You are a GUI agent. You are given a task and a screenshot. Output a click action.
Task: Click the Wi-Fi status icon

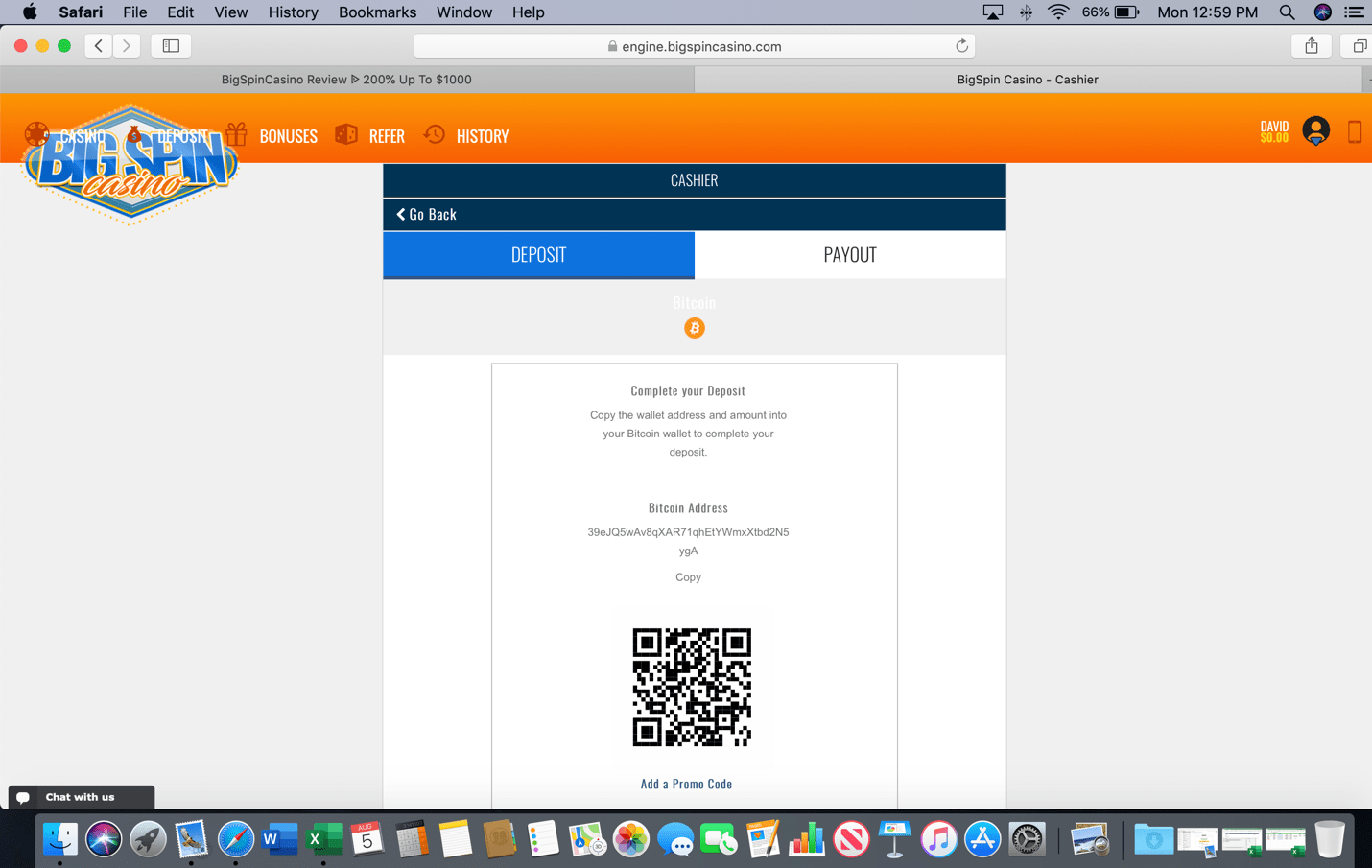pos(1058,12)
